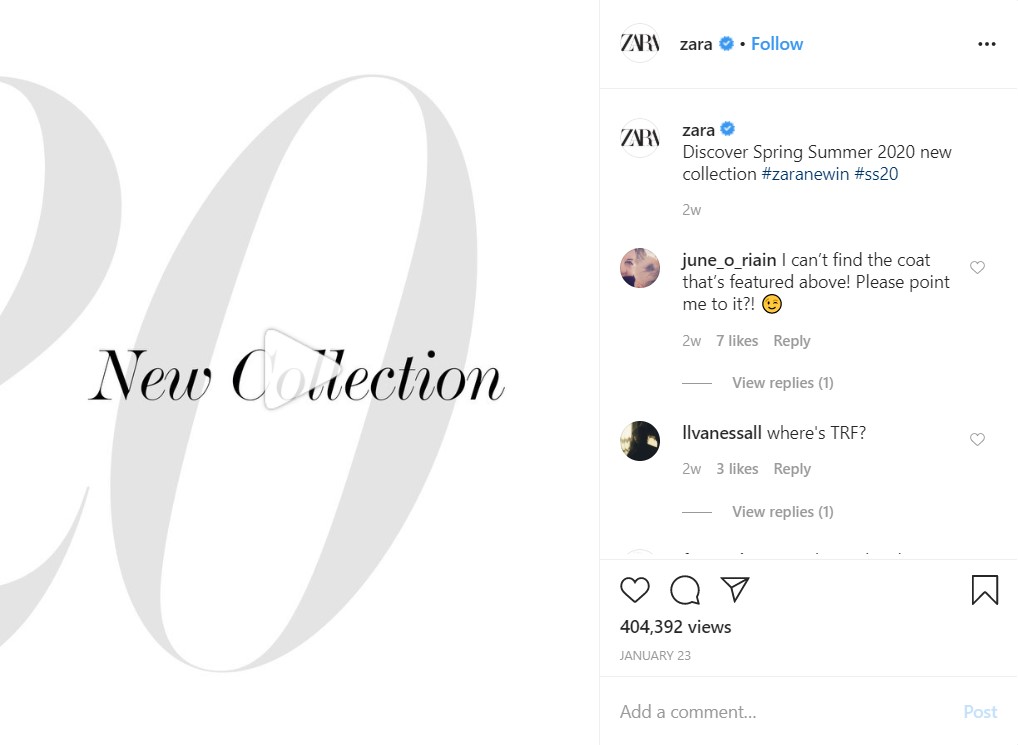Play the New Collection video
Screen dimensions: 1018x745
click(x=290, y=369)
